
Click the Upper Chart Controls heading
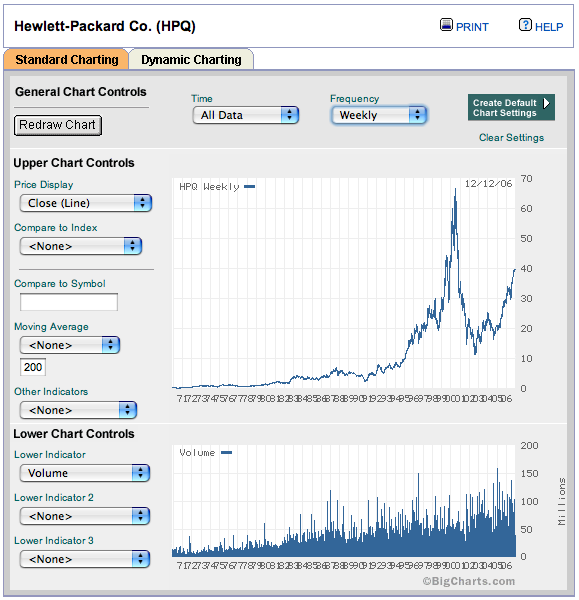pyautogui.click(x=74, y=163)
